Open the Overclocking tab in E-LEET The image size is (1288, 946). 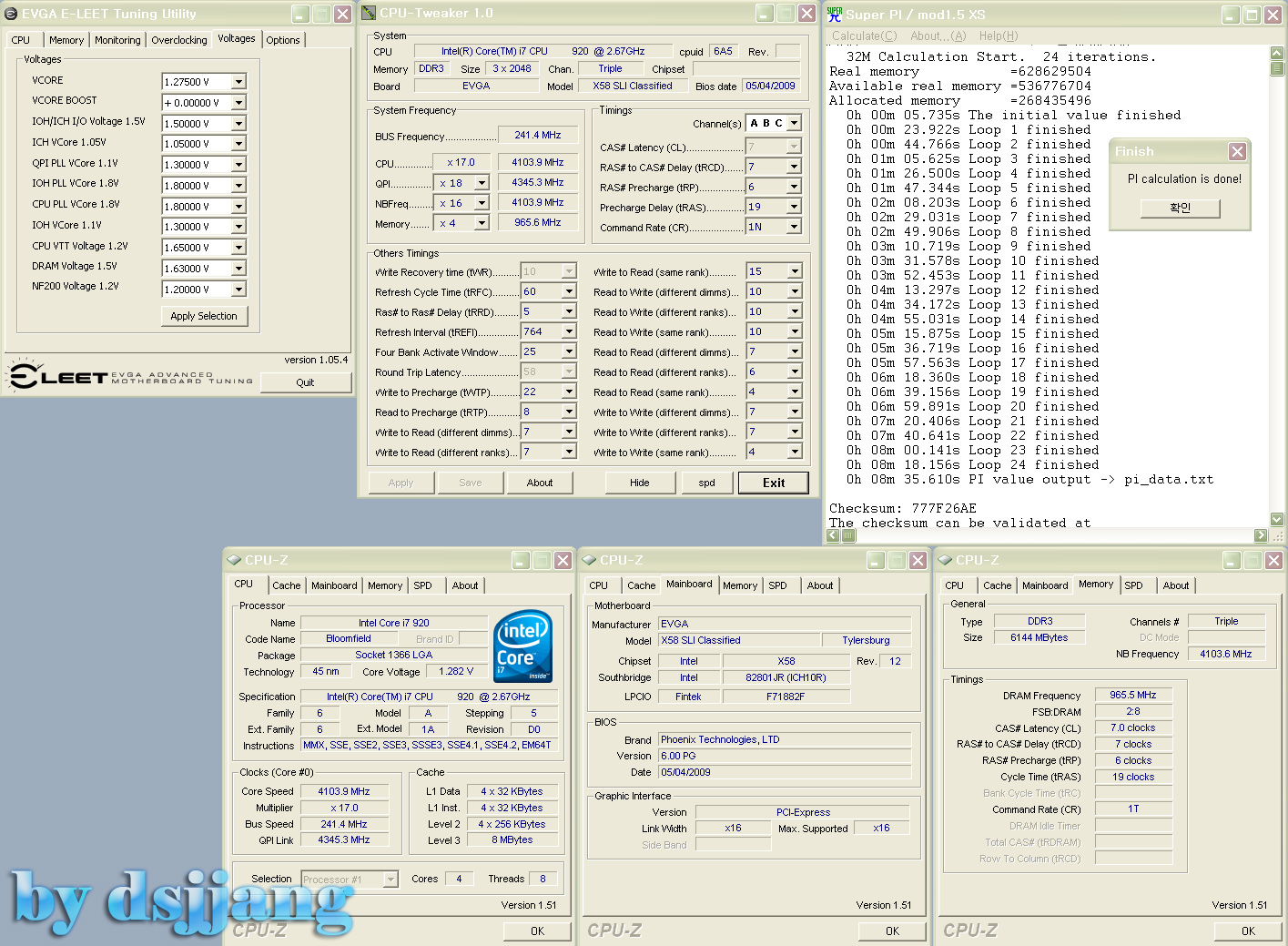(179, 40)
